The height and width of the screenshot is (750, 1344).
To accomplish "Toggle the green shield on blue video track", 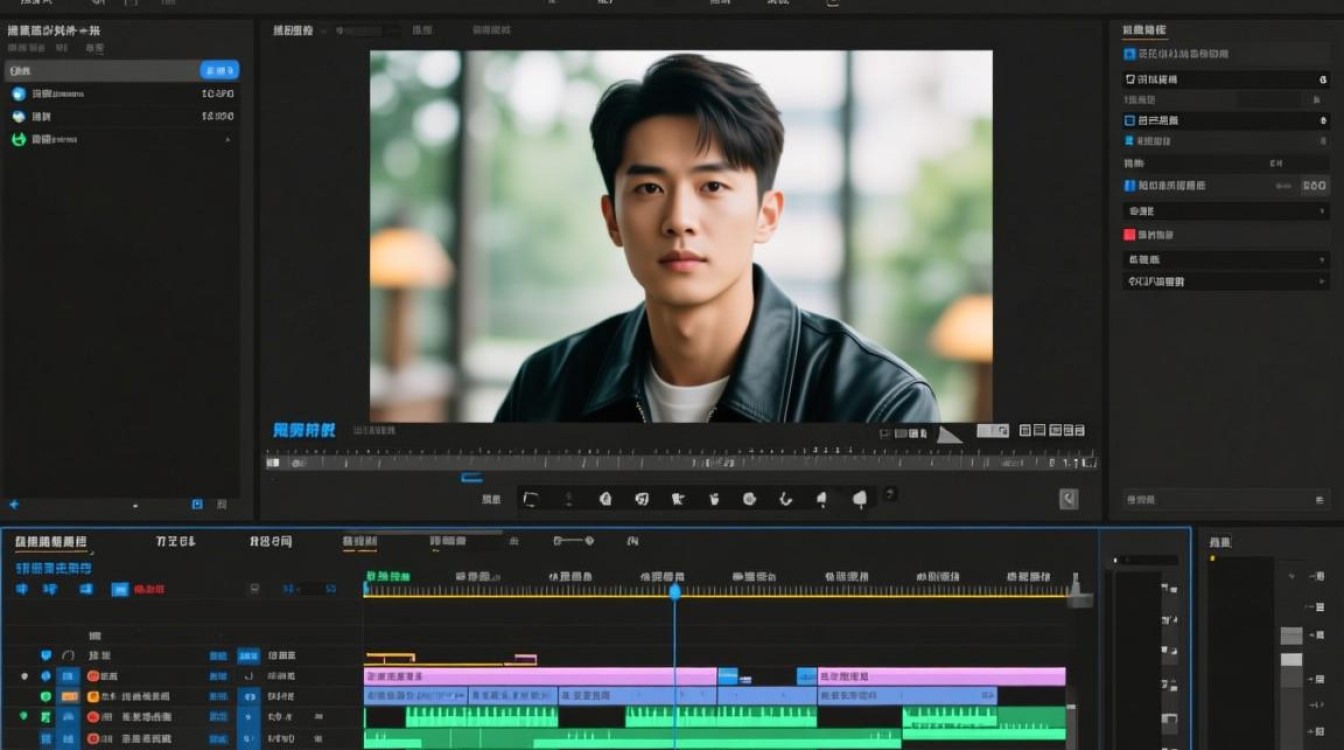I will tap(46, 696).
